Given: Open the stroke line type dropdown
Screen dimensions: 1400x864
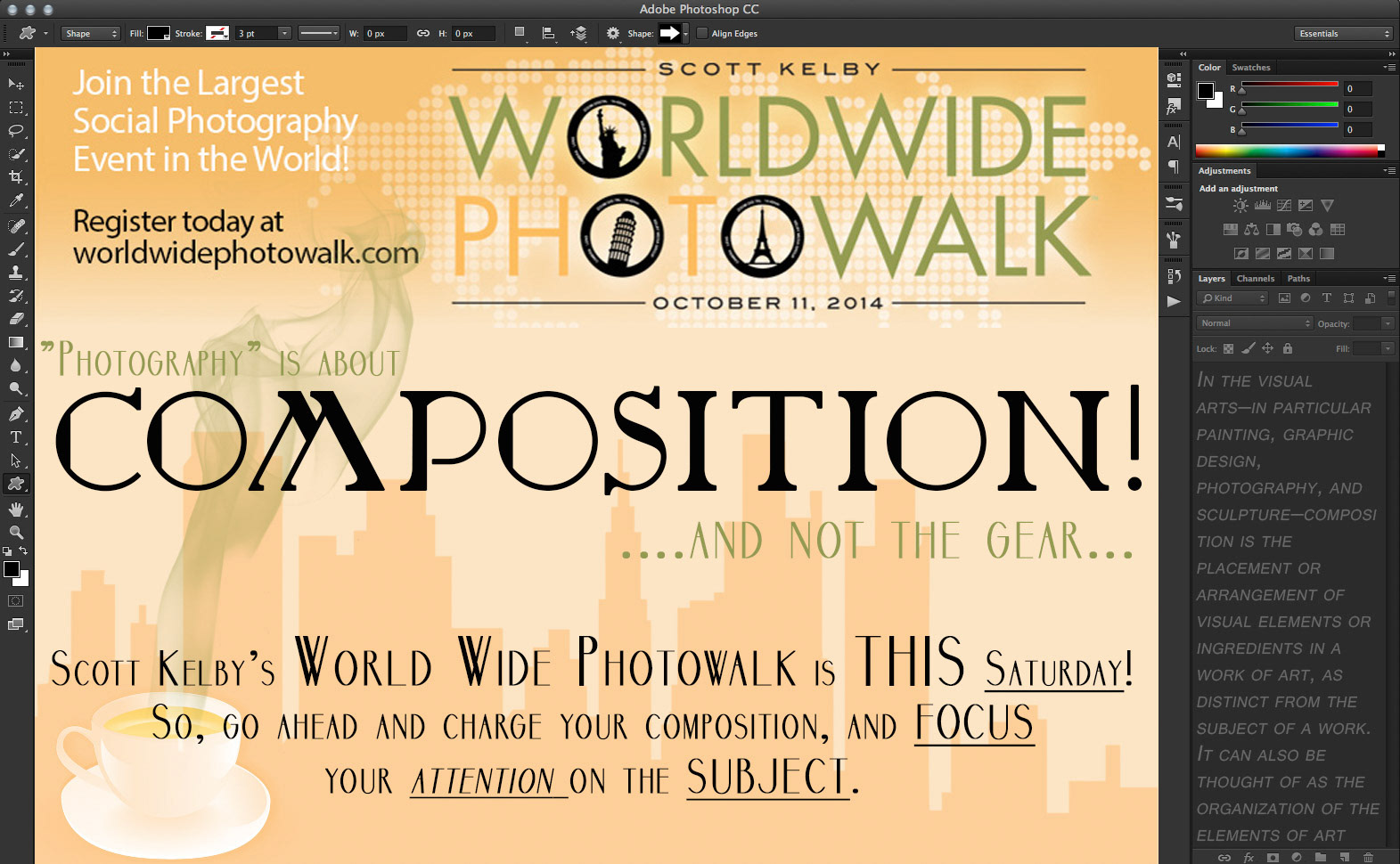Looking at the screenshot, I should tap(319, 34).
